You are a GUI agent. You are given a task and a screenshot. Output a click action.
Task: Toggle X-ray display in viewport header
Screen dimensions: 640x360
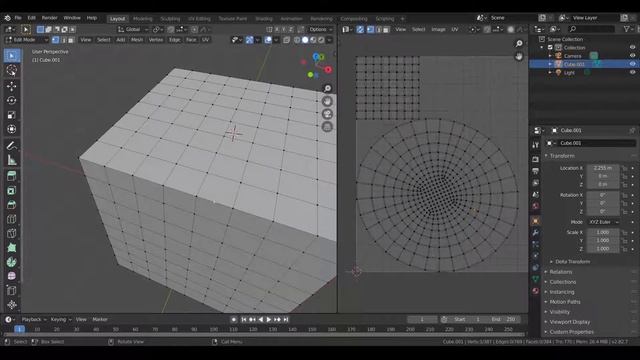click(x=287, y=40)
